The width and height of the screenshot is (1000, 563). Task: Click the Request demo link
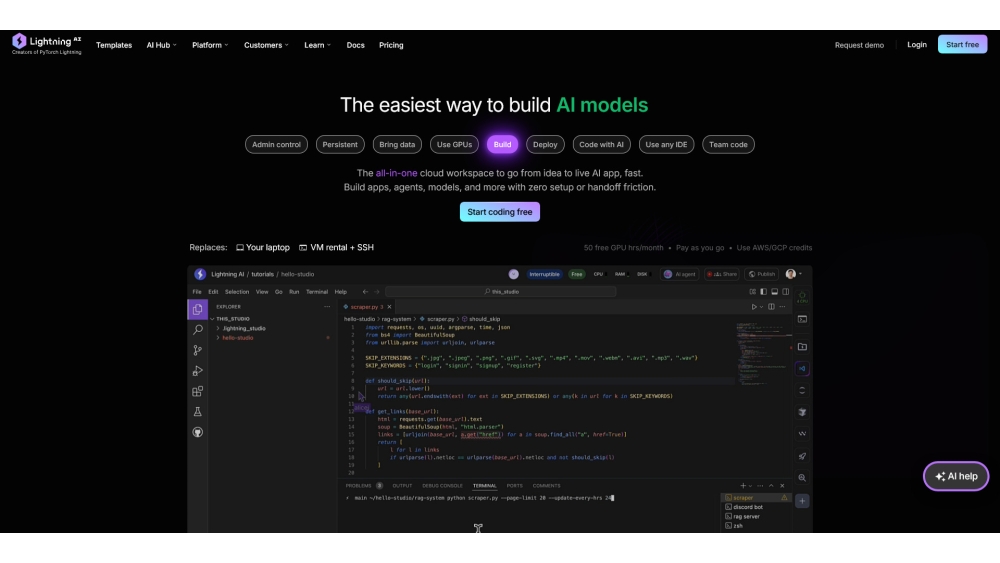[859, 45]
